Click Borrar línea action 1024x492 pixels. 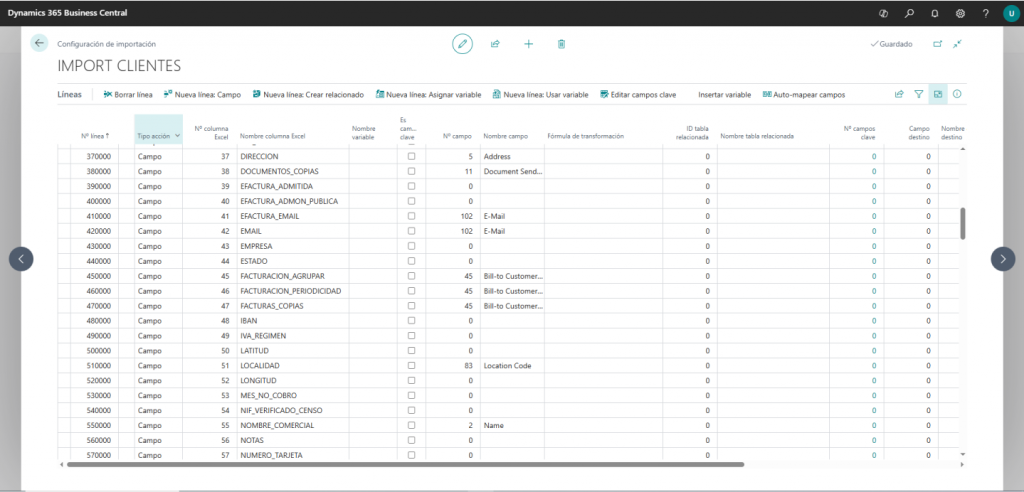coord(127,94)
